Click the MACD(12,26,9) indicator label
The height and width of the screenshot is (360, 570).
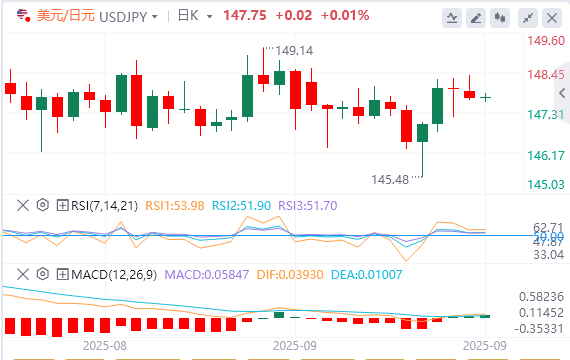tap(114, 274)
